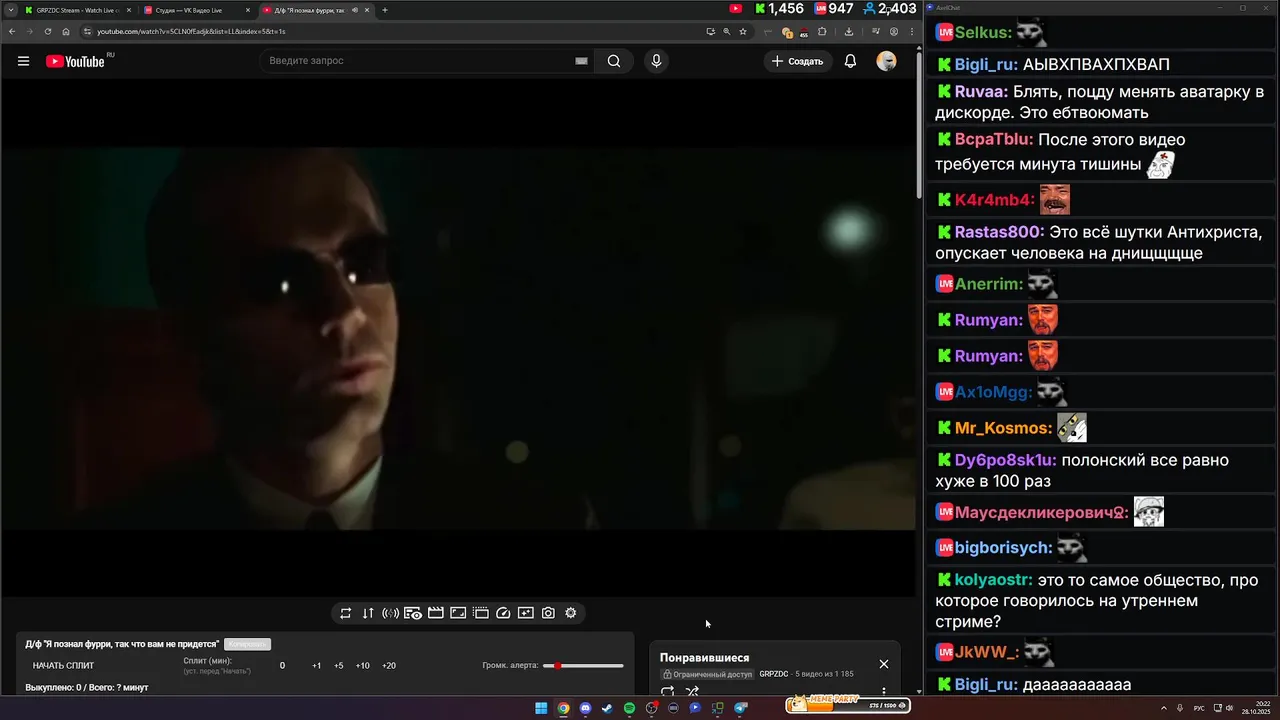The image size is (1280, 720).
Task: Click the username 'Ruvaa' in chat window
Action: point(980,92)
